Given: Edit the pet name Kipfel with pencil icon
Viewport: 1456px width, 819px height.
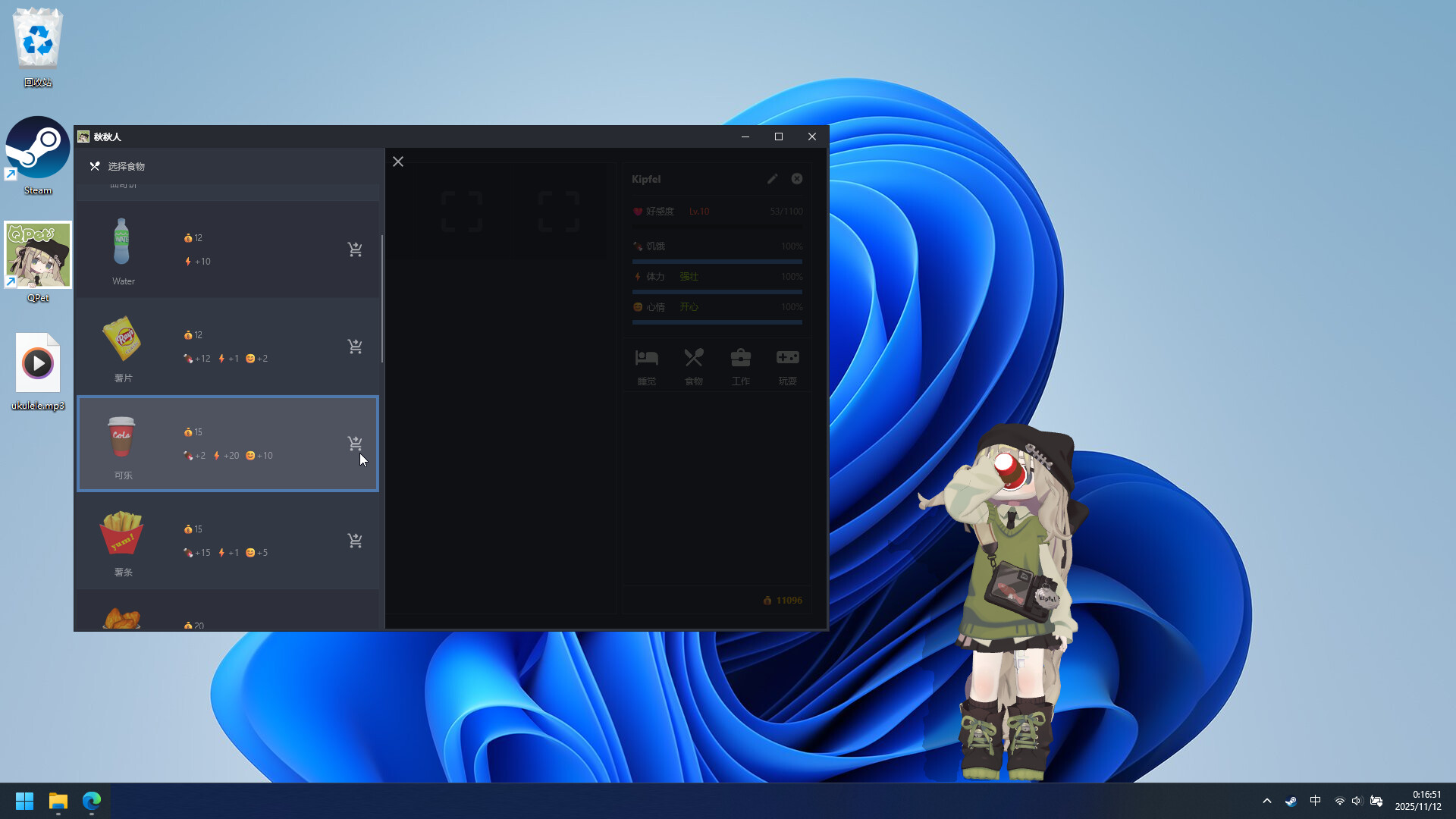Looking at the screenshot, I should click(772, 179).
